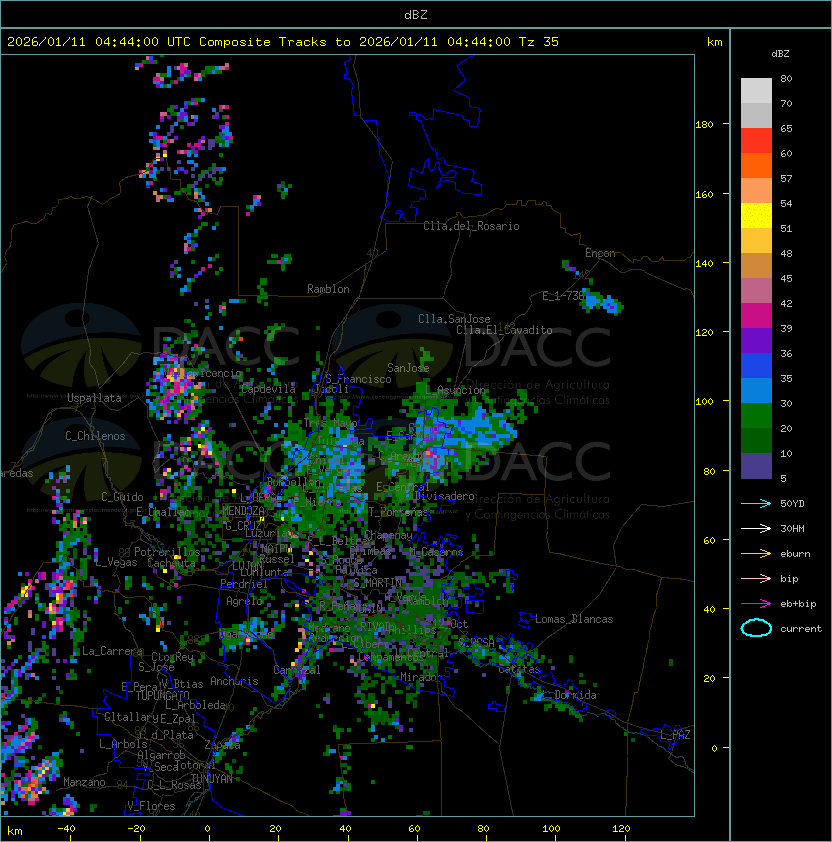
Task: Pick the red swatch in dBZ scale
Action: pos(756,141)
